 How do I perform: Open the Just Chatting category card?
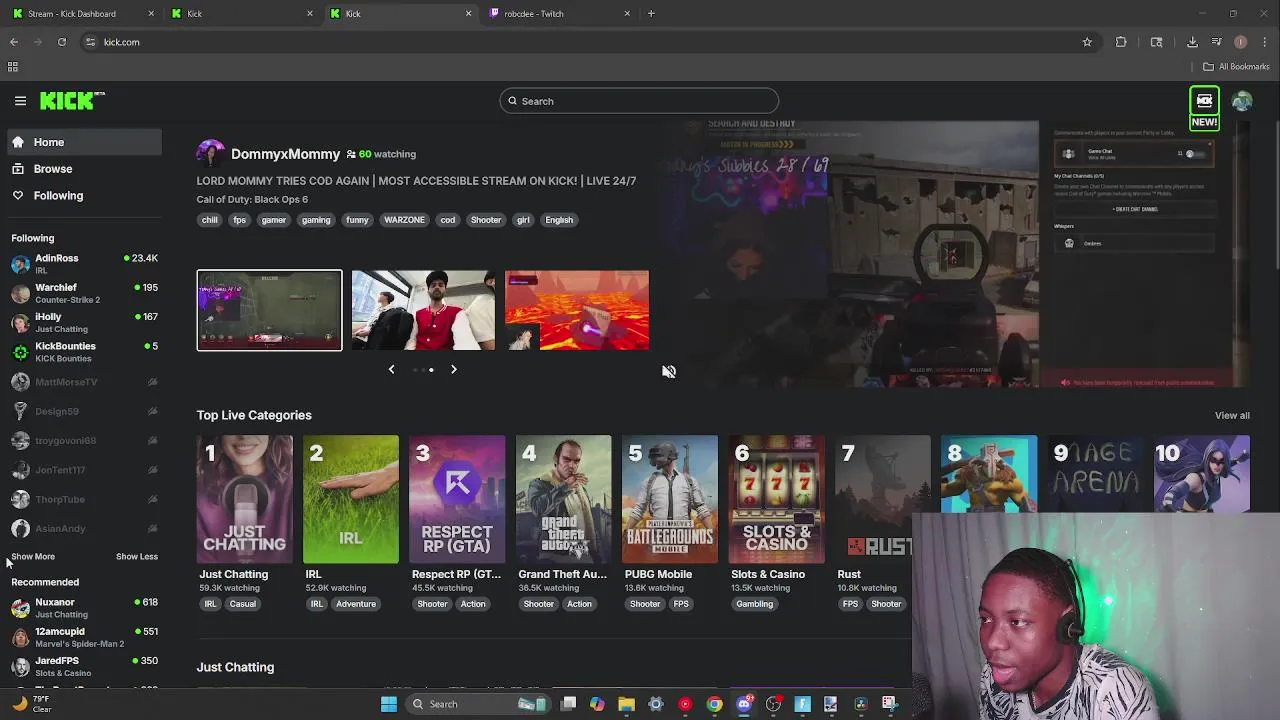coord(244,500)
